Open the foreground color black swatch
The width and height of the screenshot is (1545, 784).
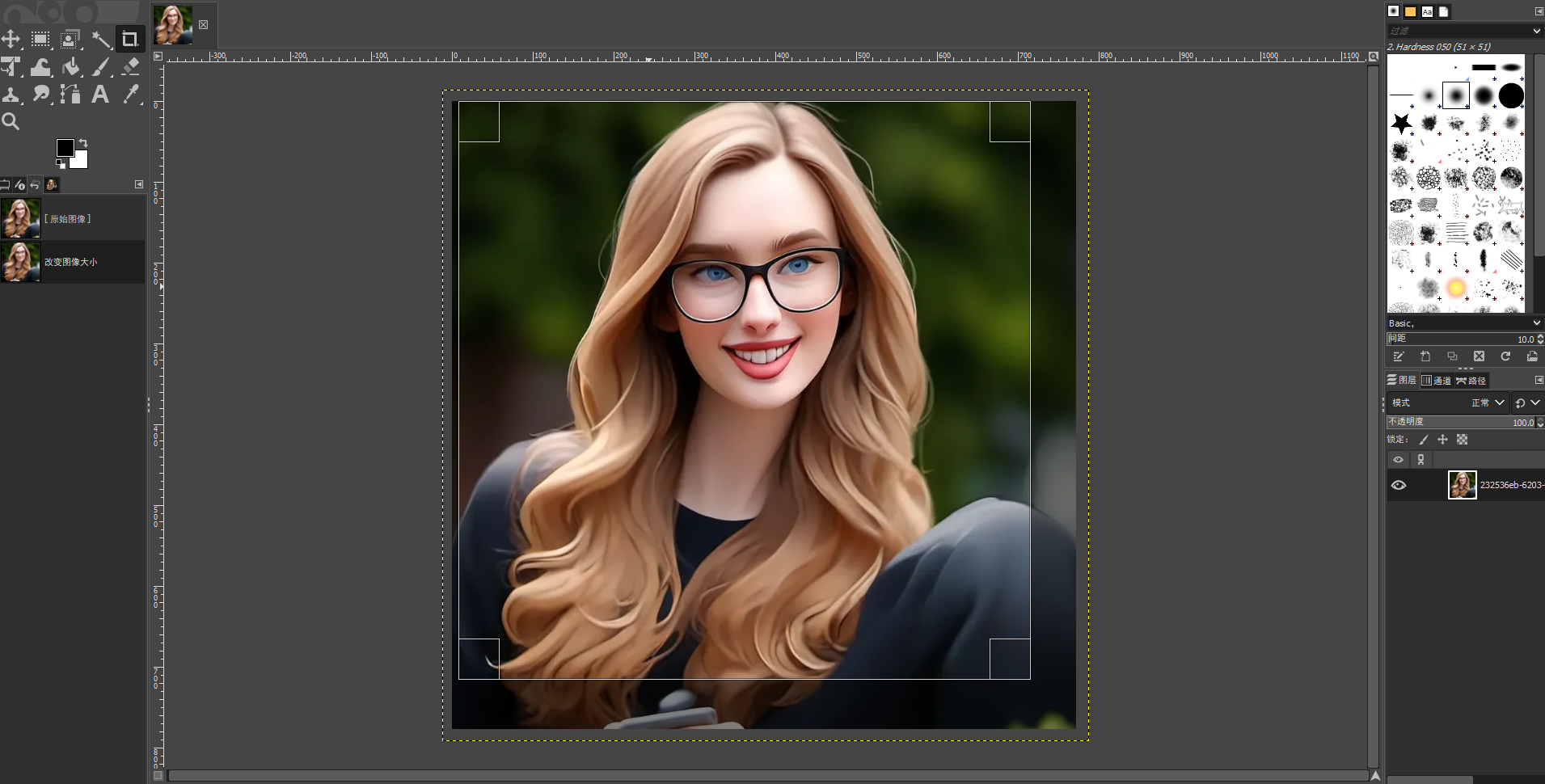tap(65, 147)
